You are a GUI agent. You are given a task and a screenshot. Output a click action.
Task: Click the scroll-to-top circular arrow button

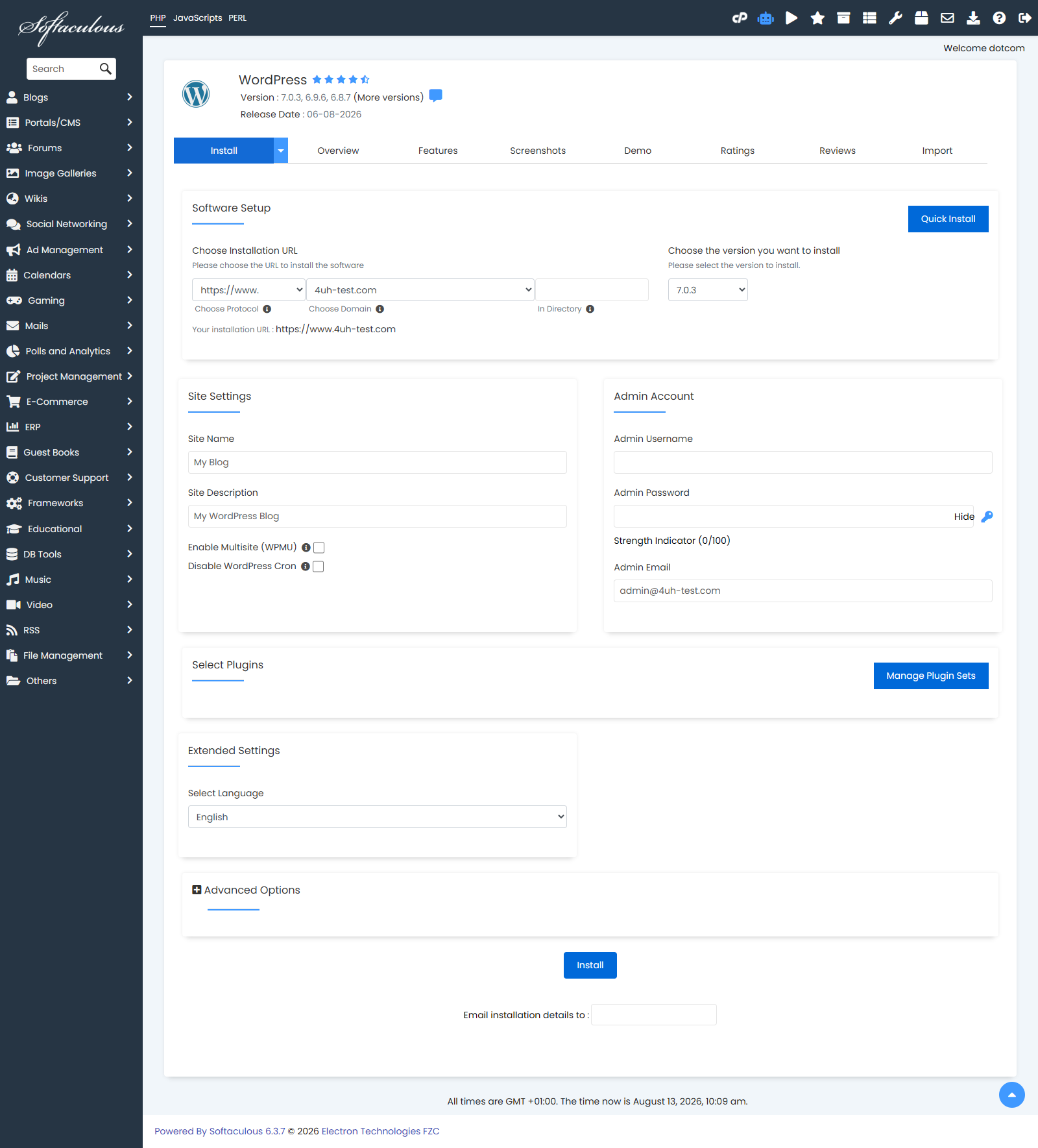[1012, 1095]
